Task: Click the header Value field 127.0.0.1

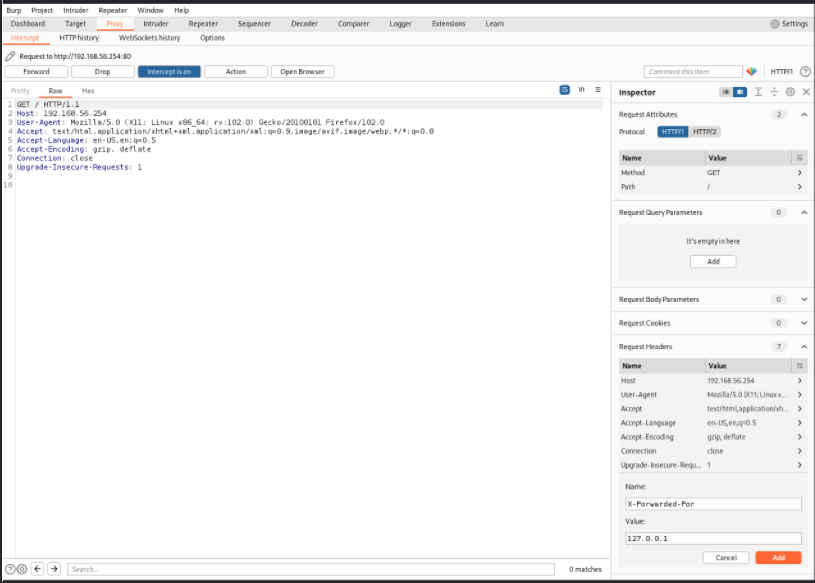Action: [713, 538]
